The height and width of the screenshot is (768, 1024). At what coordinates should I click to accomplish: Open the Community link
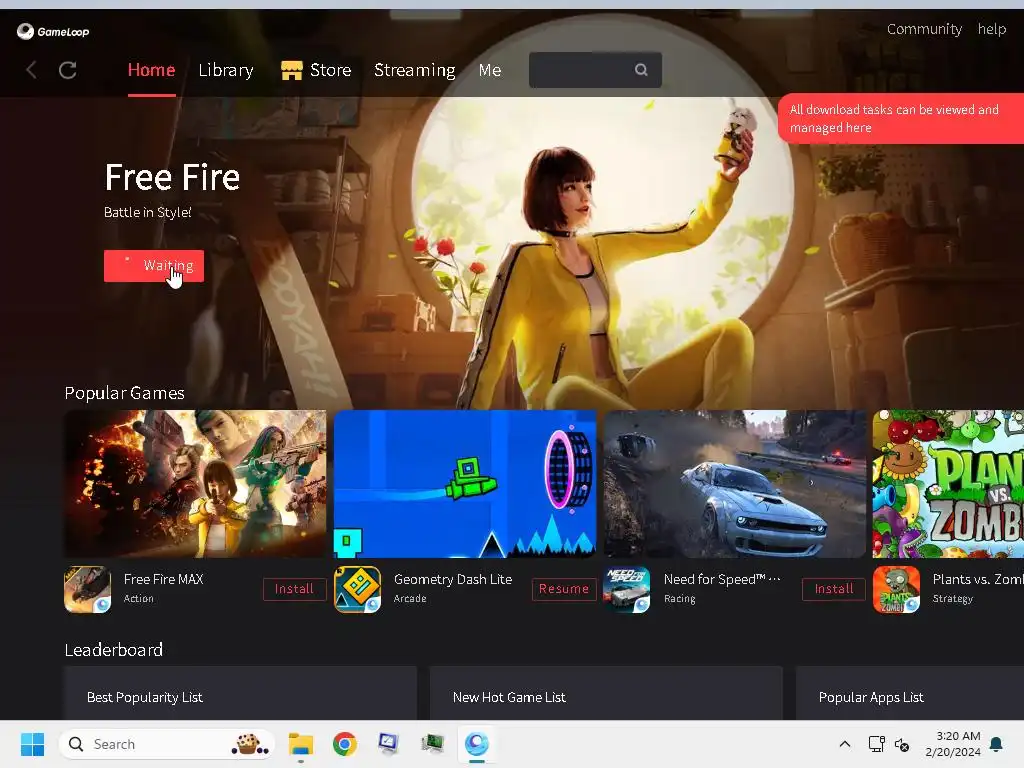point(924,29)
